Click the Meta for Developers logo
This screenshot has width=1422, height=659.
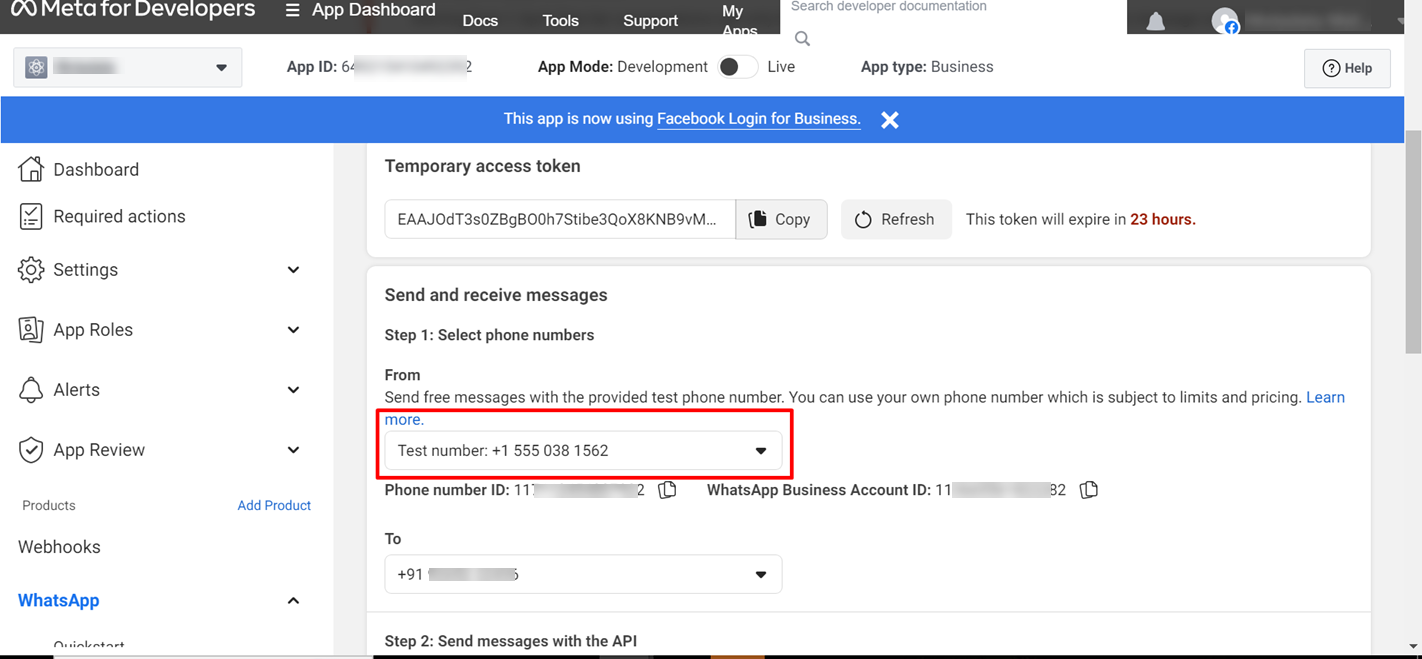tap(133, 11)
